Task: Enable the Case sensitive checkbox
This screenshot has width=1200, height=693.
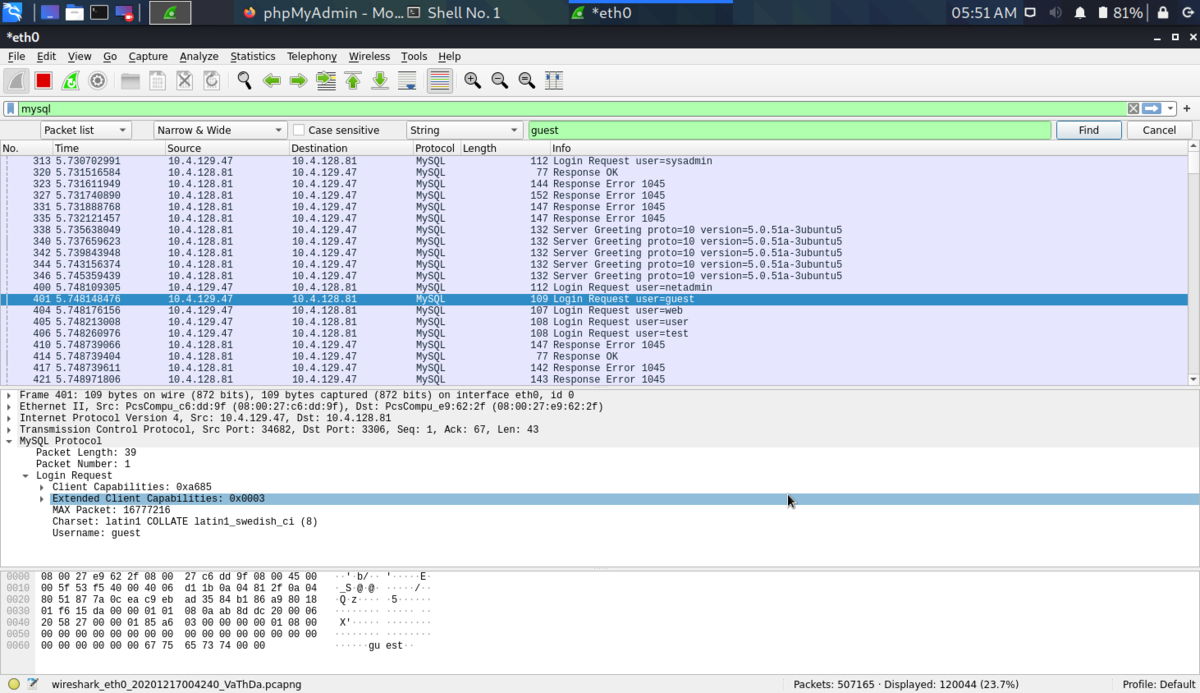Action: (x=299, y=130)
